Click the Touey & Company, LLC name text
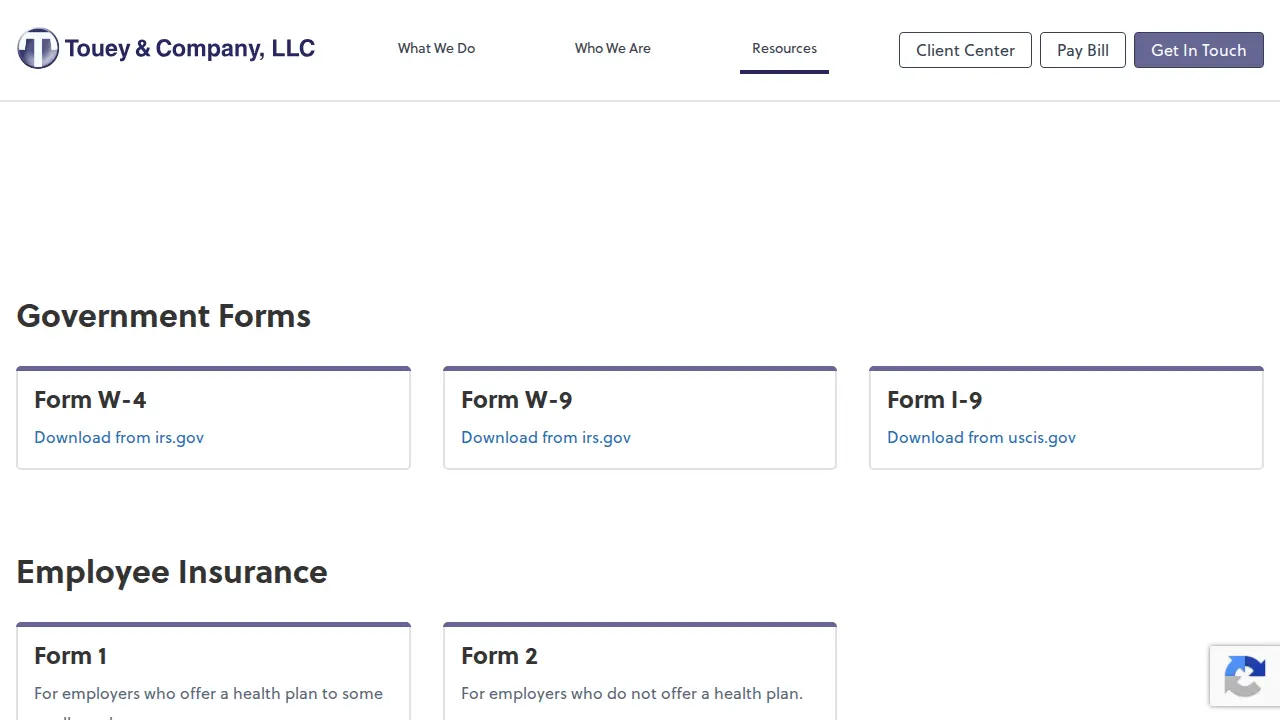This screenshot has width=1280, height=720. [190, 48]
